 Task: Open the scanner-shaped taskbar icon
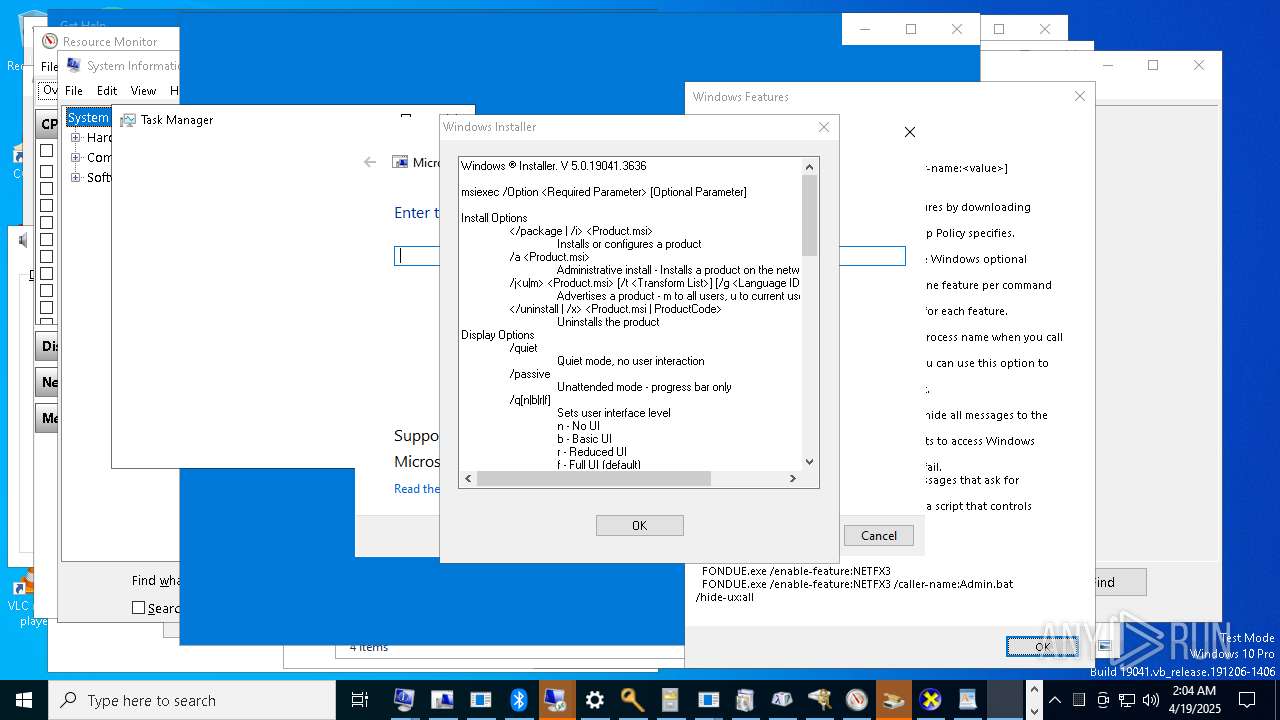[893, 700]
